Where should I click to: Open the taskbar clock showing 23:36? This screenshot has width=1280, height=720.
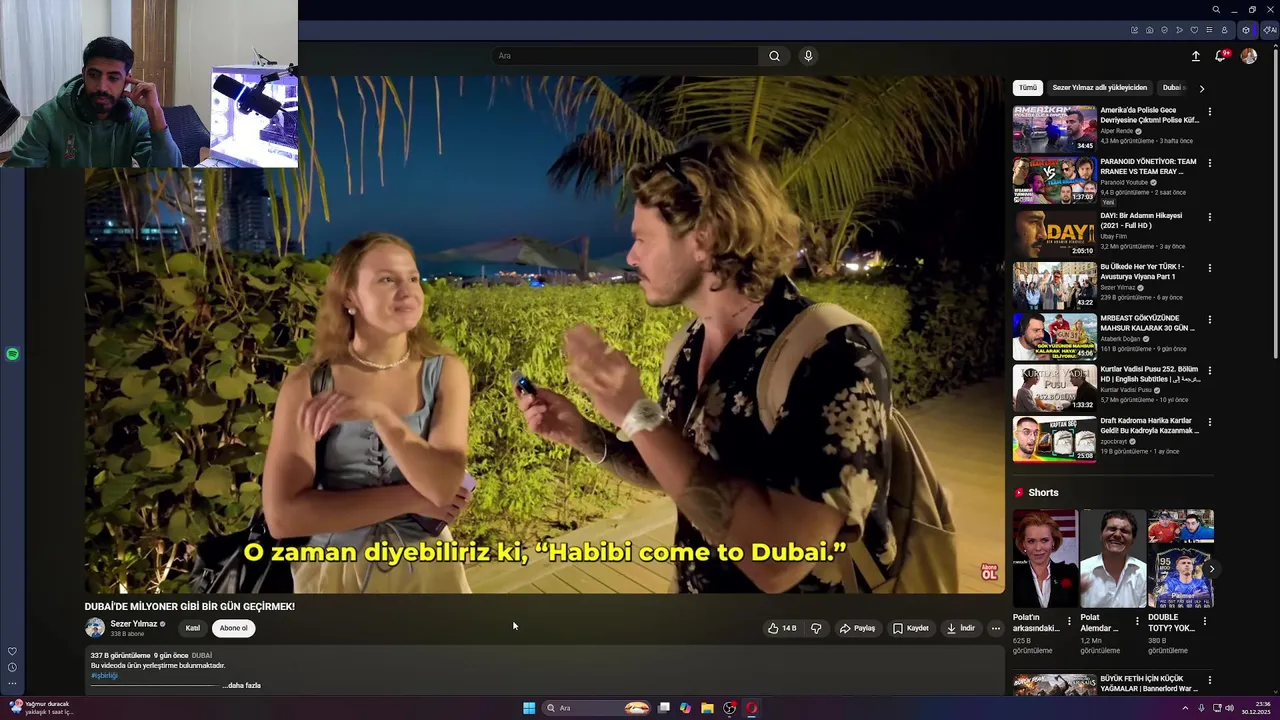[1256, 708]
